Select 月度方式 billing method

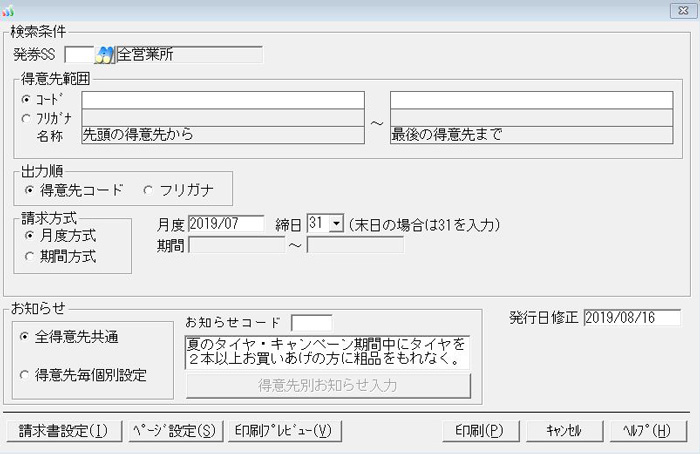point(30,235)
